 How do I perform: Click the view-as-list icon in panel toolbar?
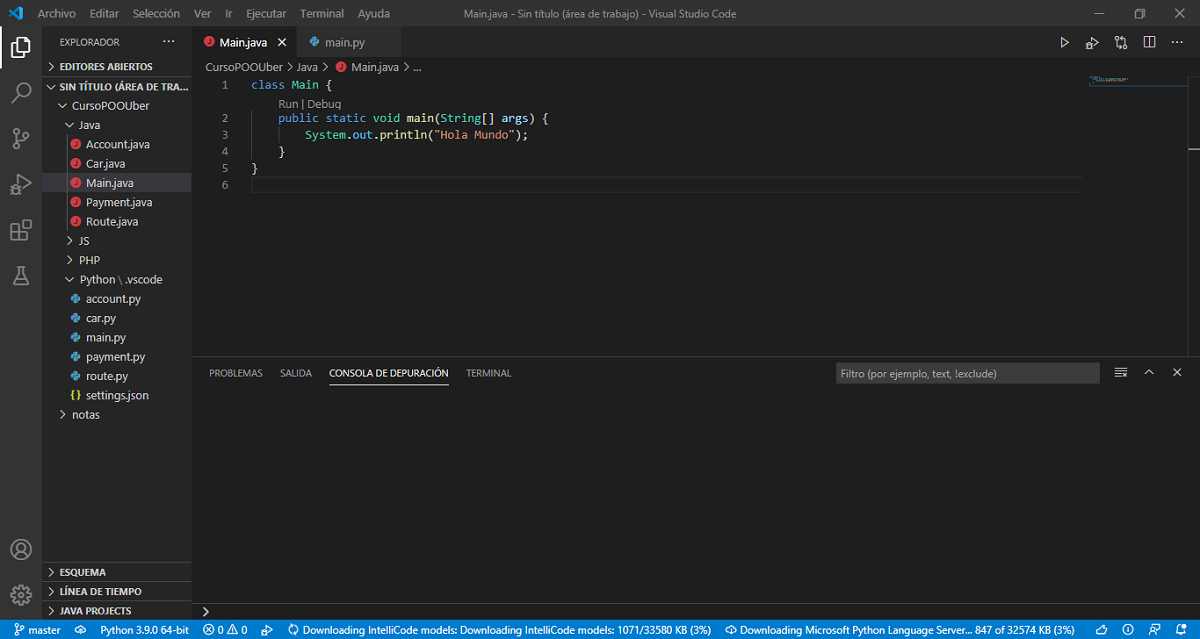point(1121,372)
